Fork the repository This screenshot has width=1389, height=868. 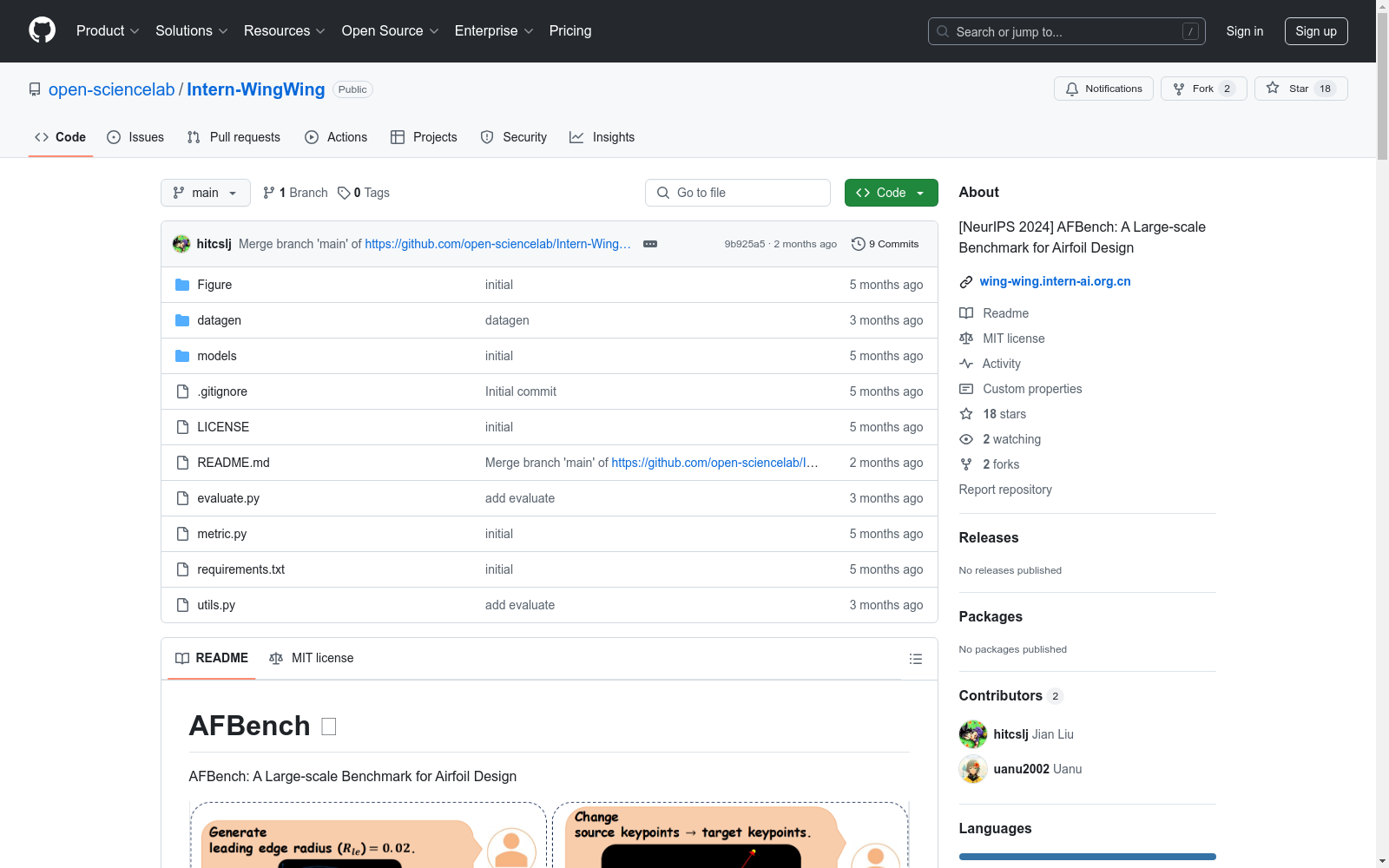(x=1203, y=89)
